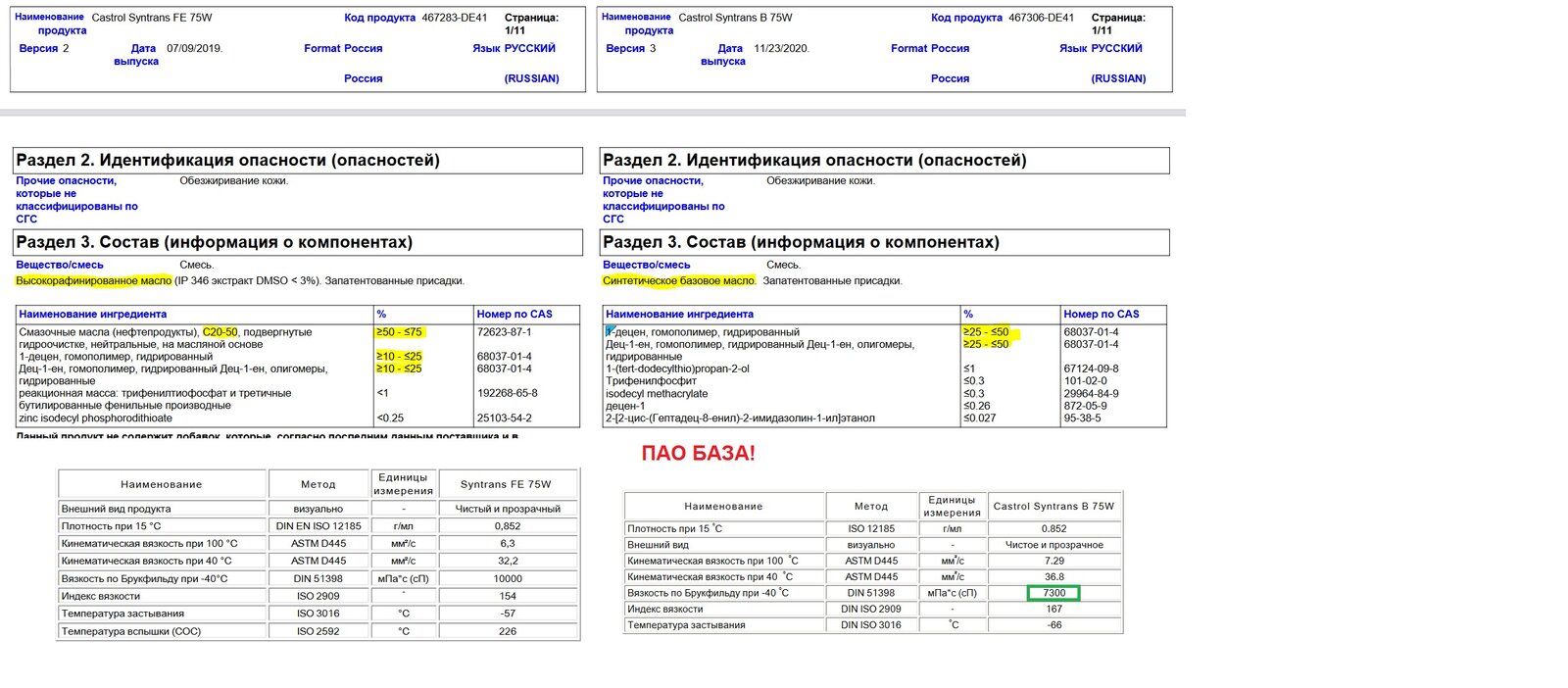Image resolution: width=1568 pixels, height=688 pixels.
Task: Click the method 'DIN ISO 3016'
Action: coord(870,624)
